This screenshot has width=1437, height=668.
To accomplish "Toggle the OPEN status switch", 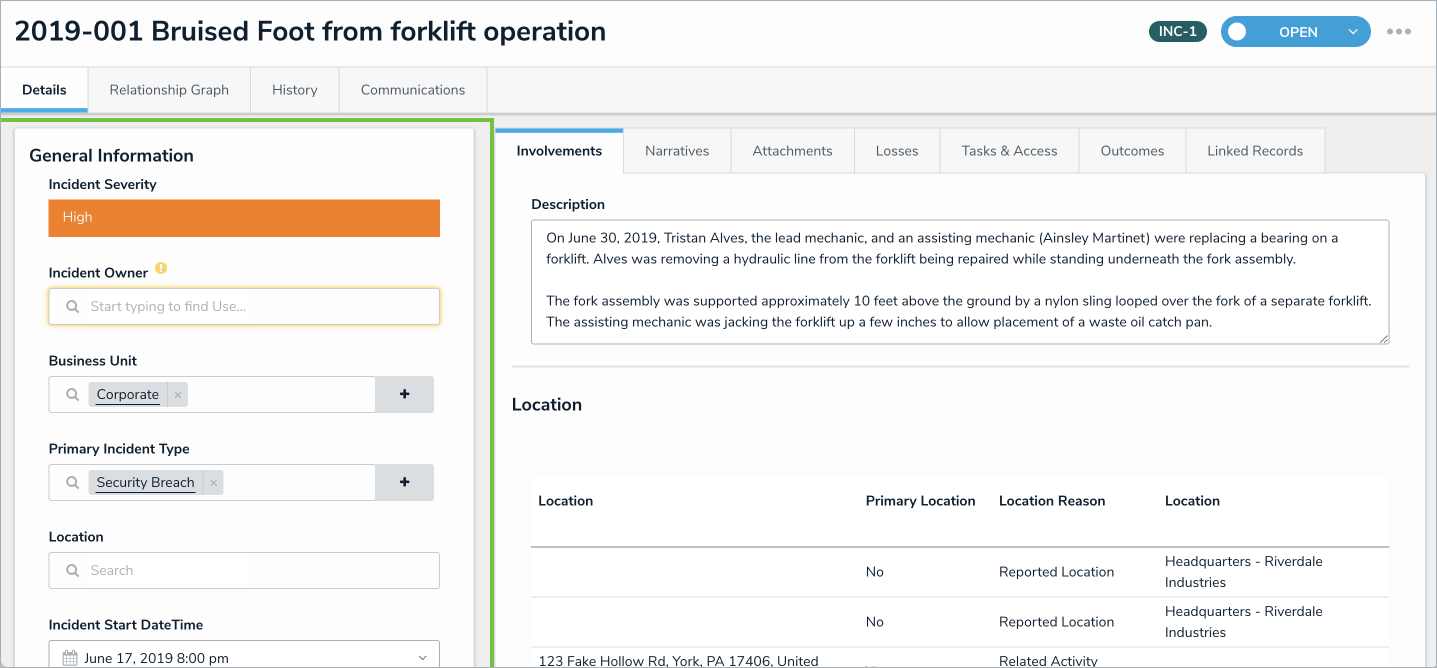I will 1238,32.
